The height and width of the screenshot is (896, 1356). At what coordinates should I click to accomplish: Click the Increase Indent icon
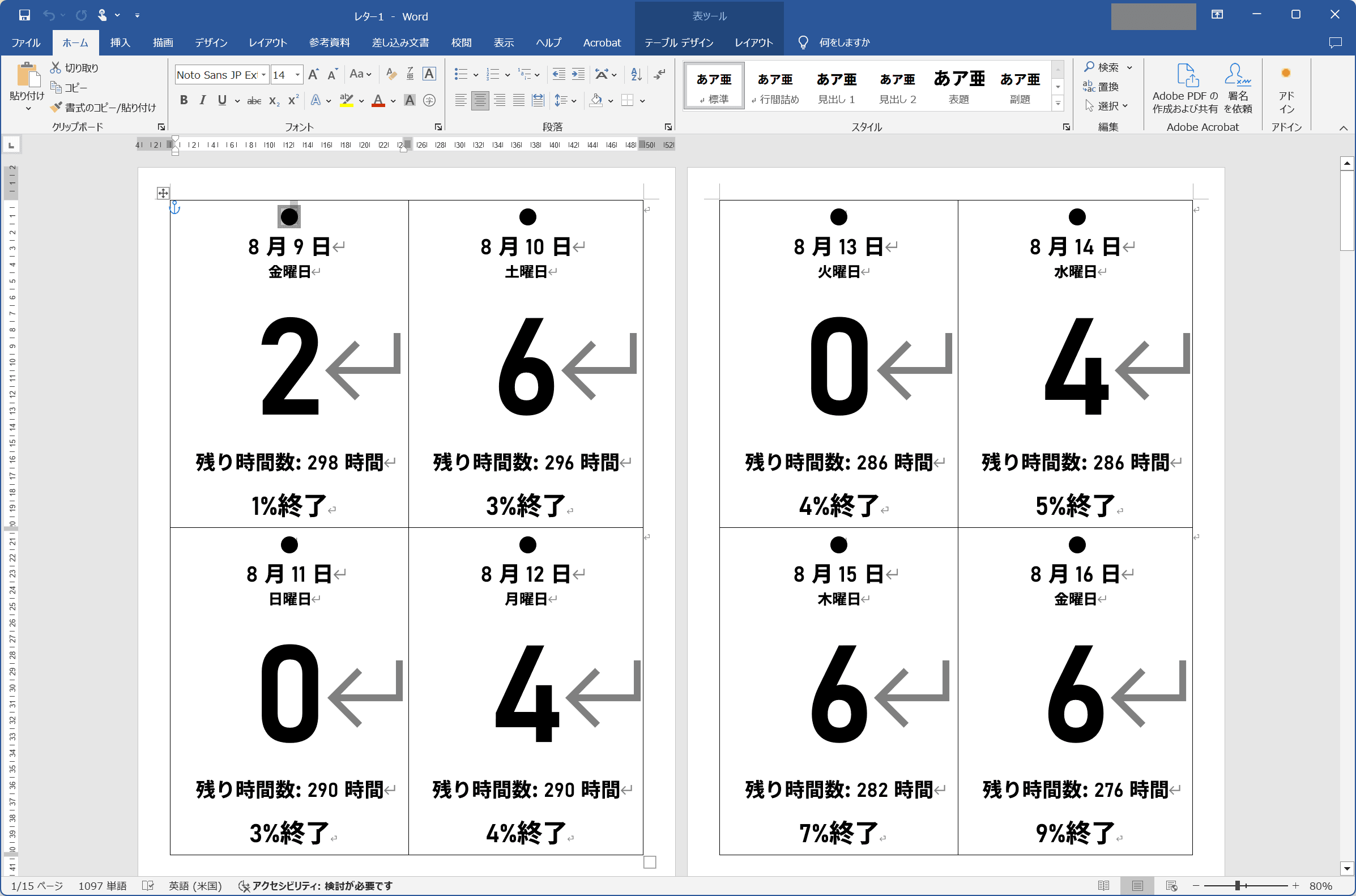[578, 74]
